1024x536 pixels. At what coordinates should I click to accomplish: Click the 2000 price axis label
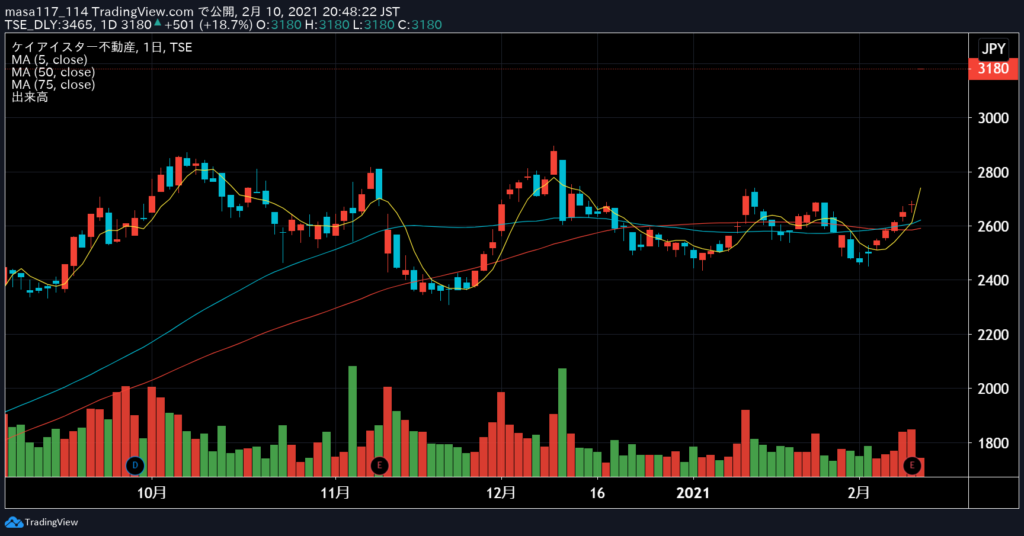993,388
